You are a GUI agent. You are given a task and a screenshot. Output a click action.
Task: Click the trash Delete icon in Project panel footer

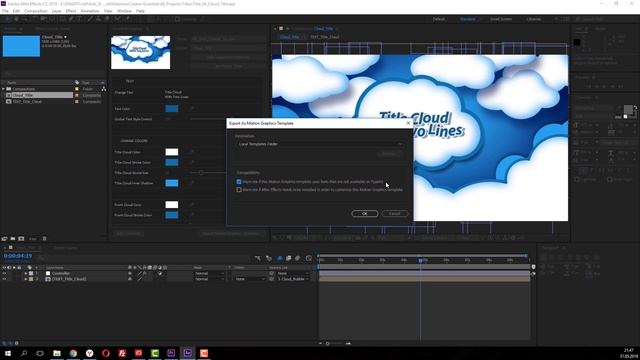(x=44, y=238)
